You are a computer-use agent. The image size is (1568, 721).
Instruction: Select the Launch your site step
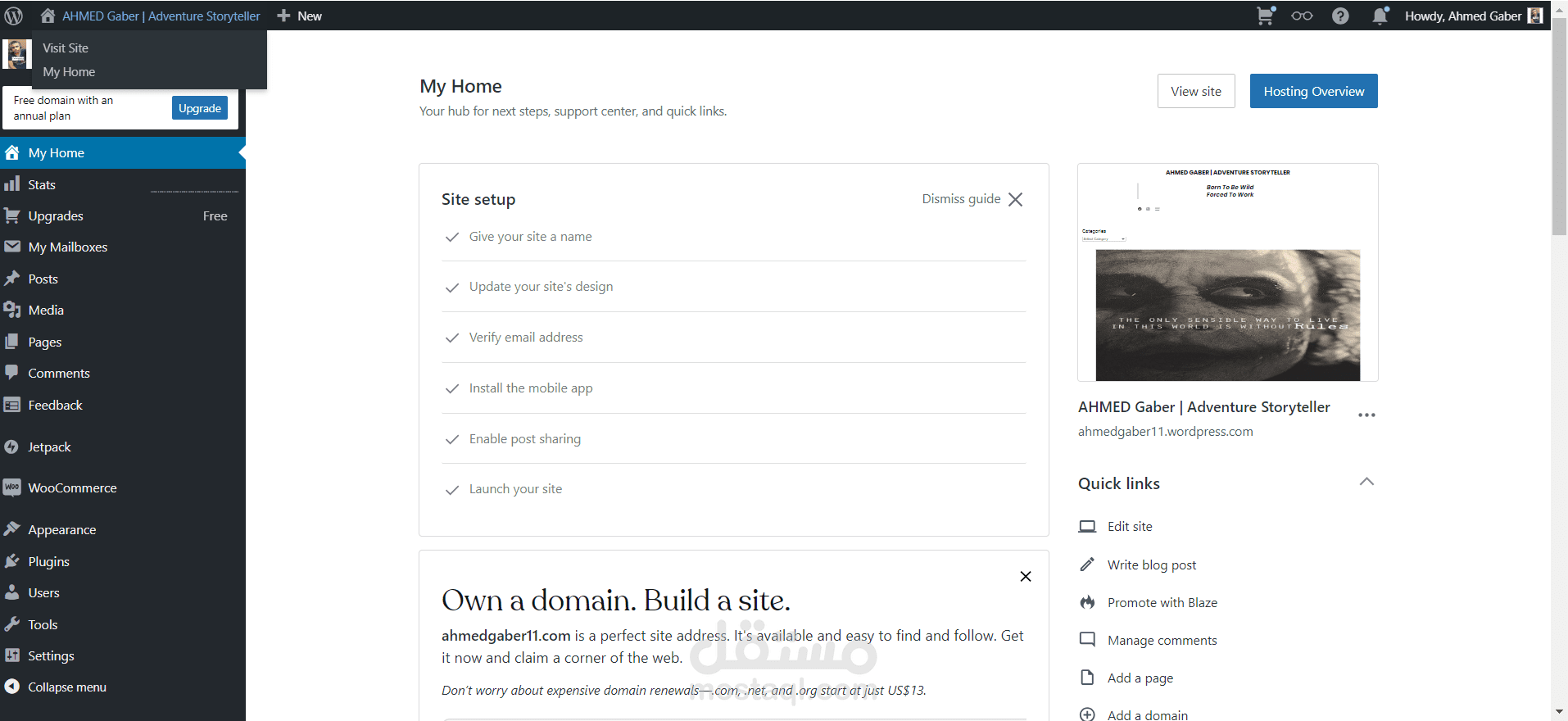tap(733, 489)
